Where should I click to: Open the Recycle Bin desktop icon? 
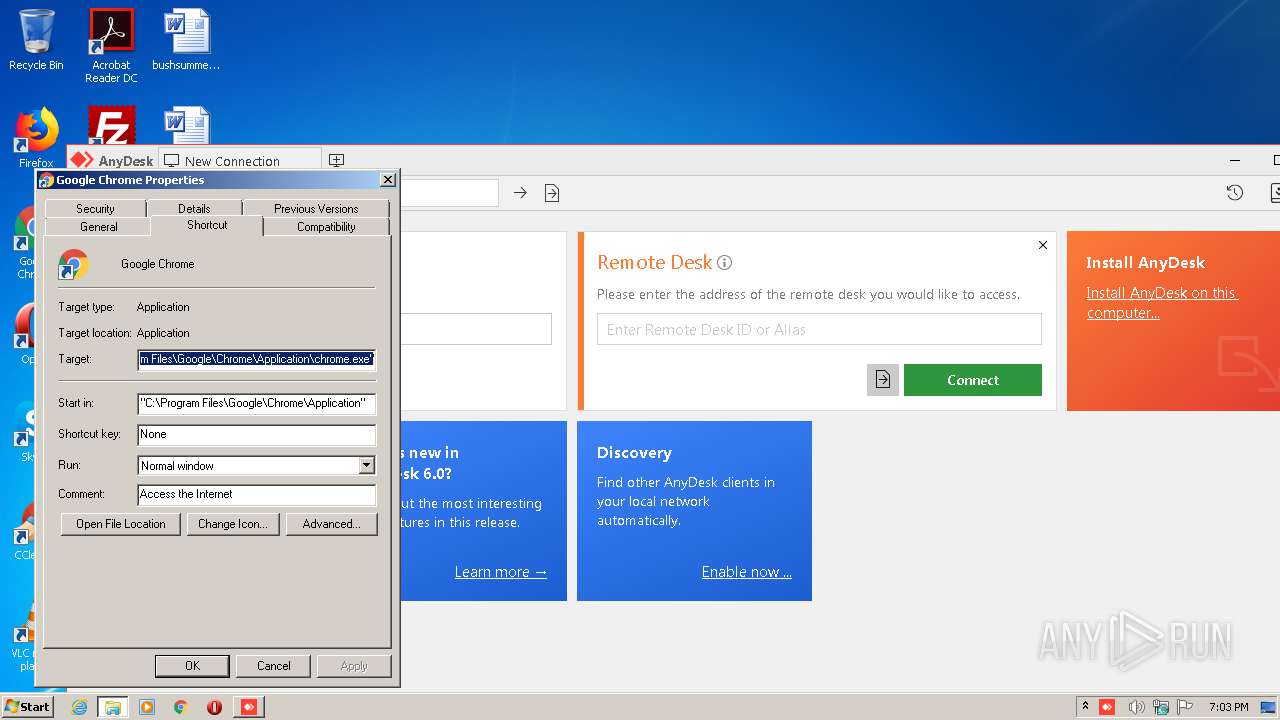pos(36,40)
